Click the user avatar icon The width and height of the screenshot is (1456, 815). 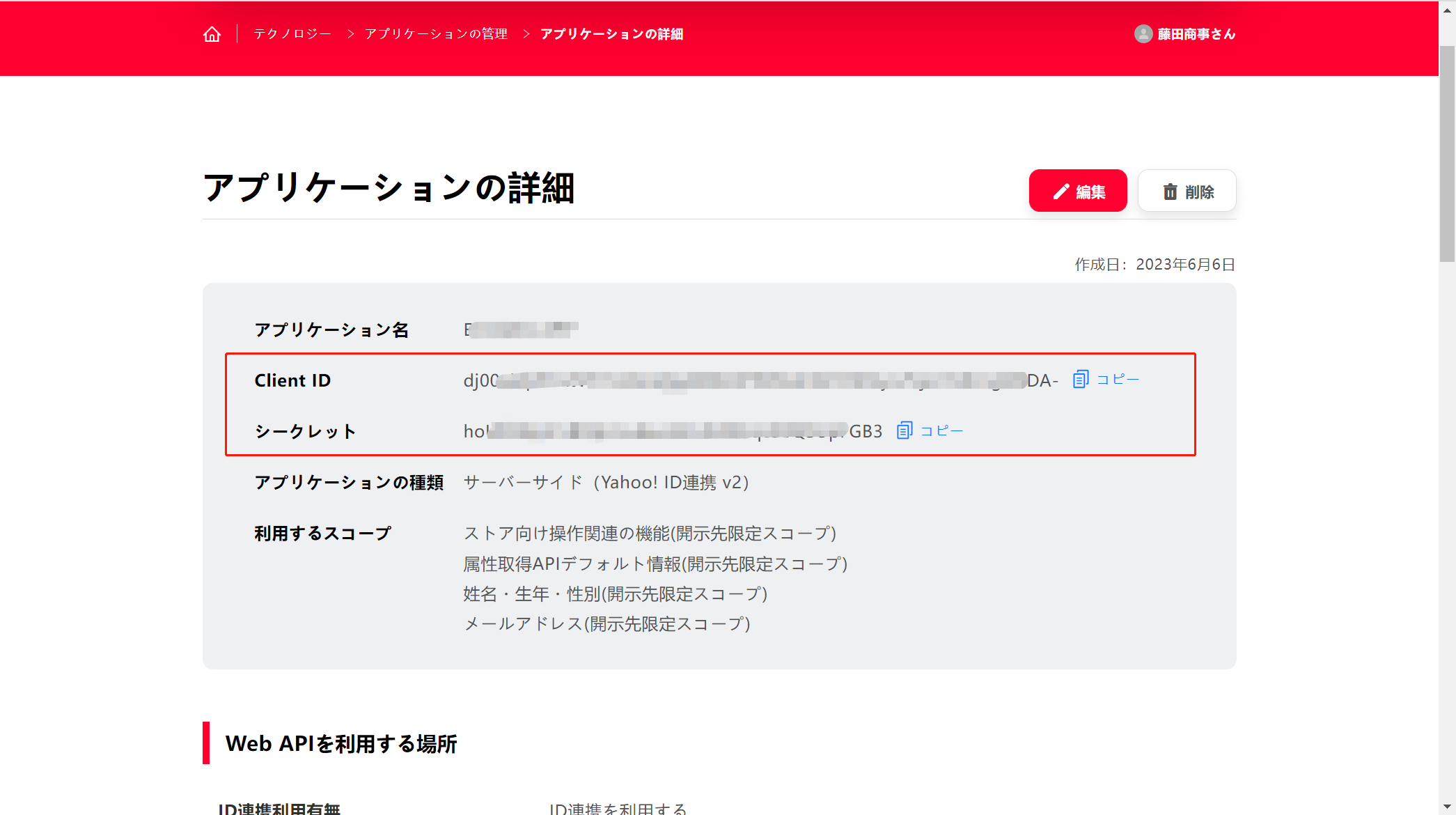(1143, 34)
